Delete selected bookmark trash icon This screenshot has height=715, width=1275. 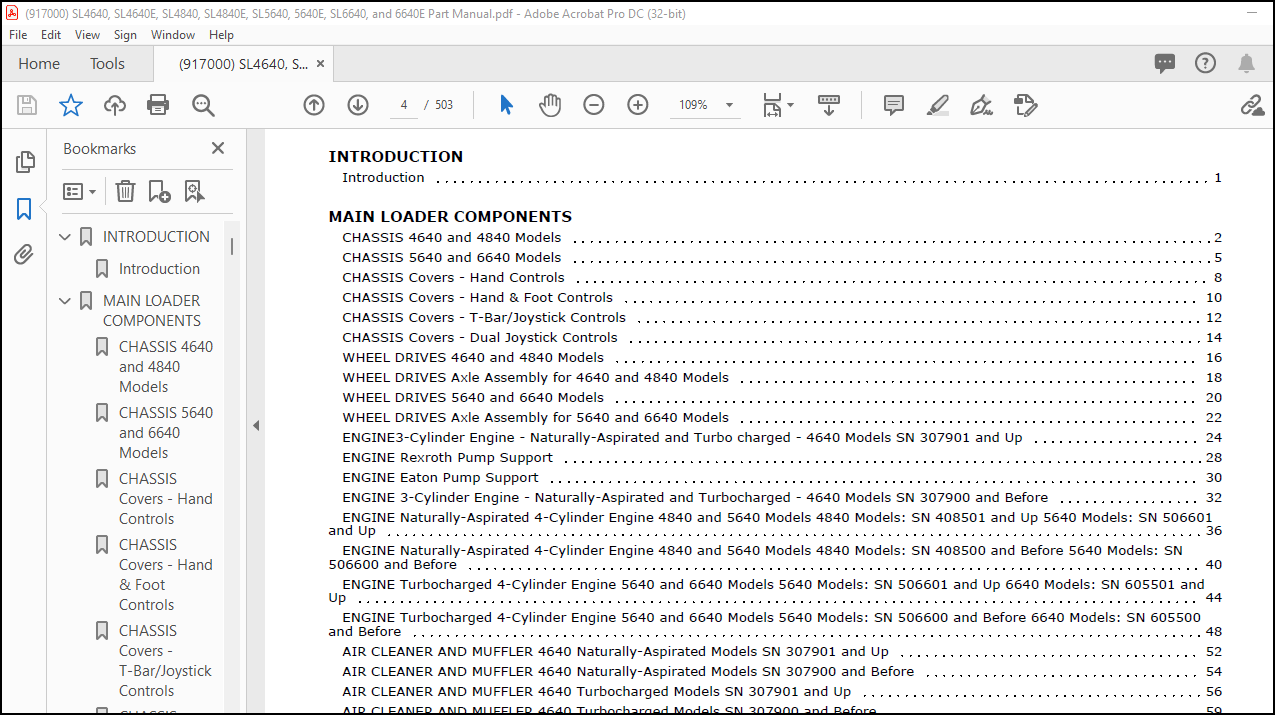click(x=125, y=191)
